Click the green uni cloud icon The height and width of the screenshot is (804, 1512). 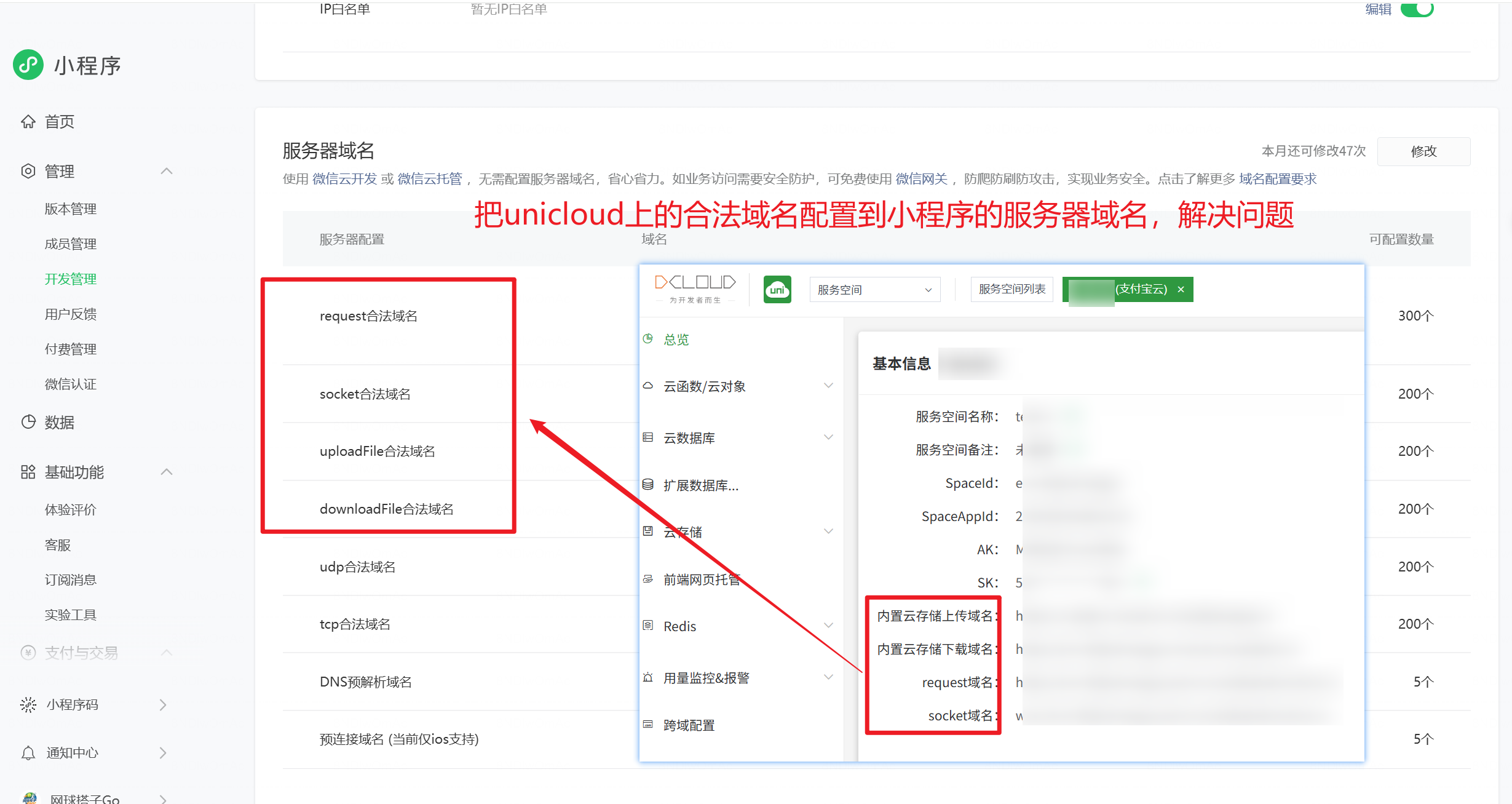777,289
